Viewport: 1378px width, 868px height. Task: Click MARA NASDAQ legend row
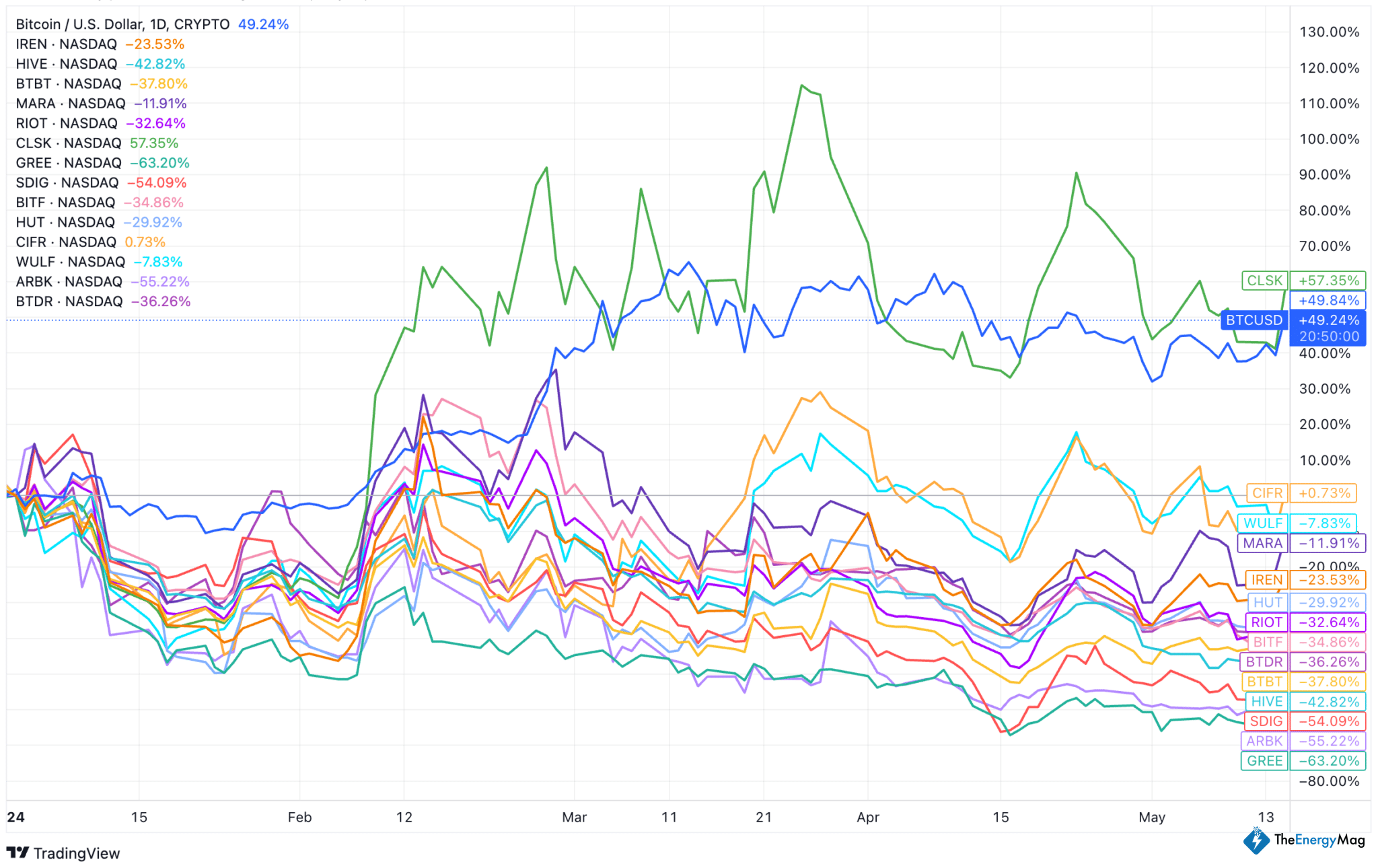pos(70,104)
